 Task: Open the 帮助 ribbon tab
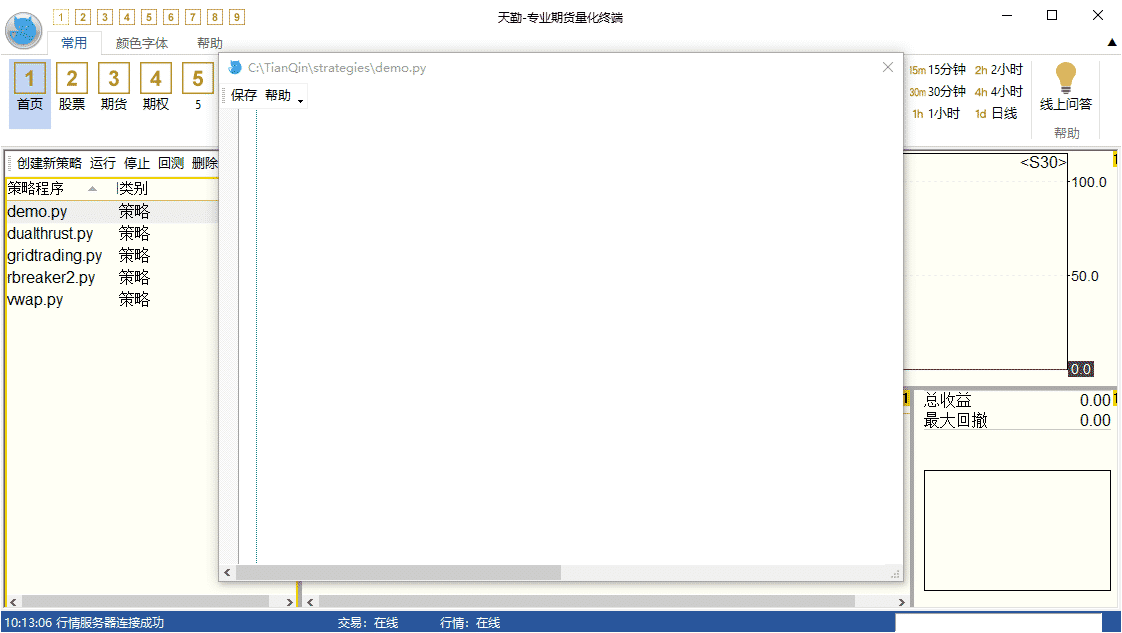210,43
